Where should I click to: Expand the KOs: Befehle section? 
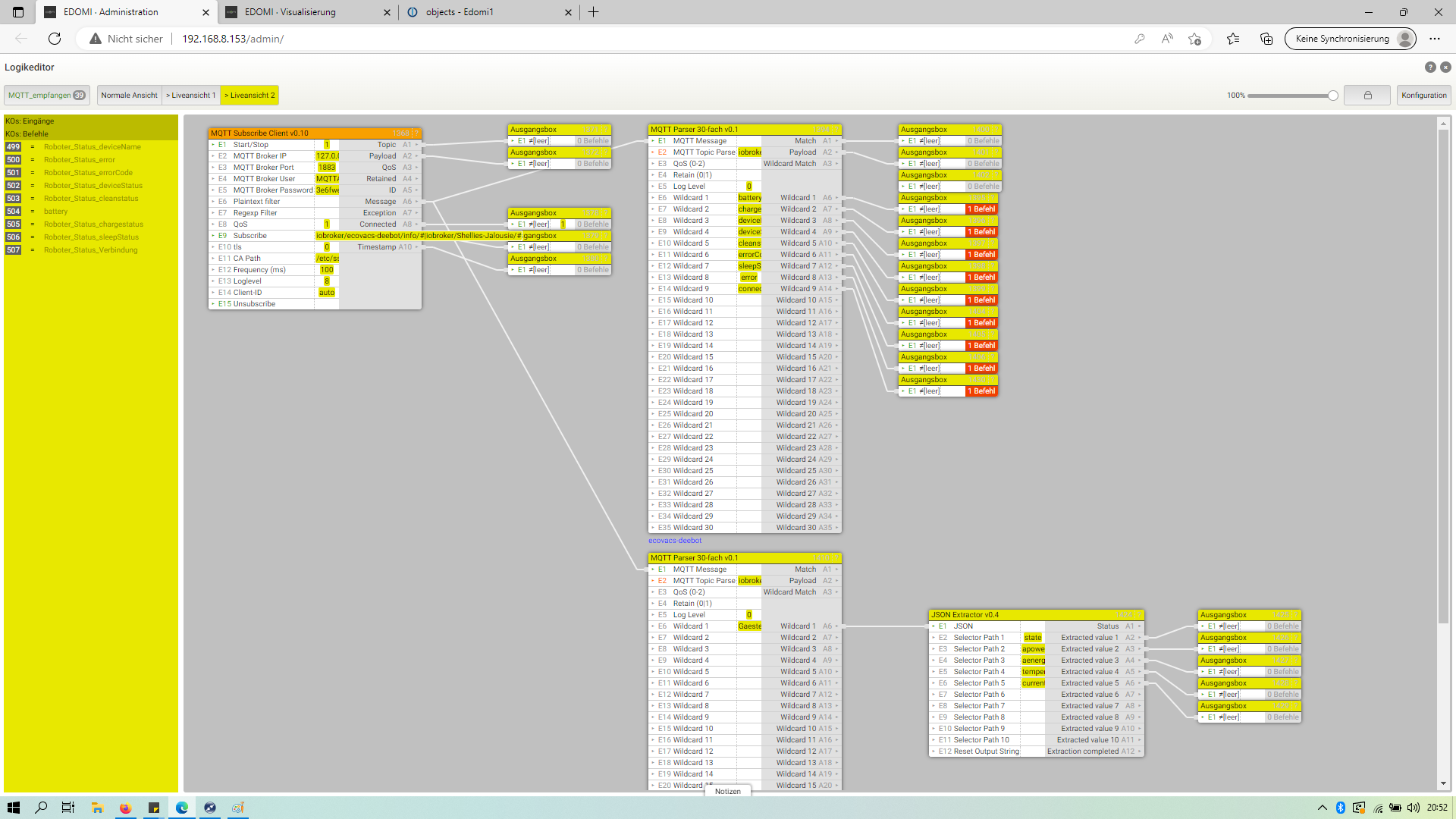pyautogui.click(x=27, y=134)
